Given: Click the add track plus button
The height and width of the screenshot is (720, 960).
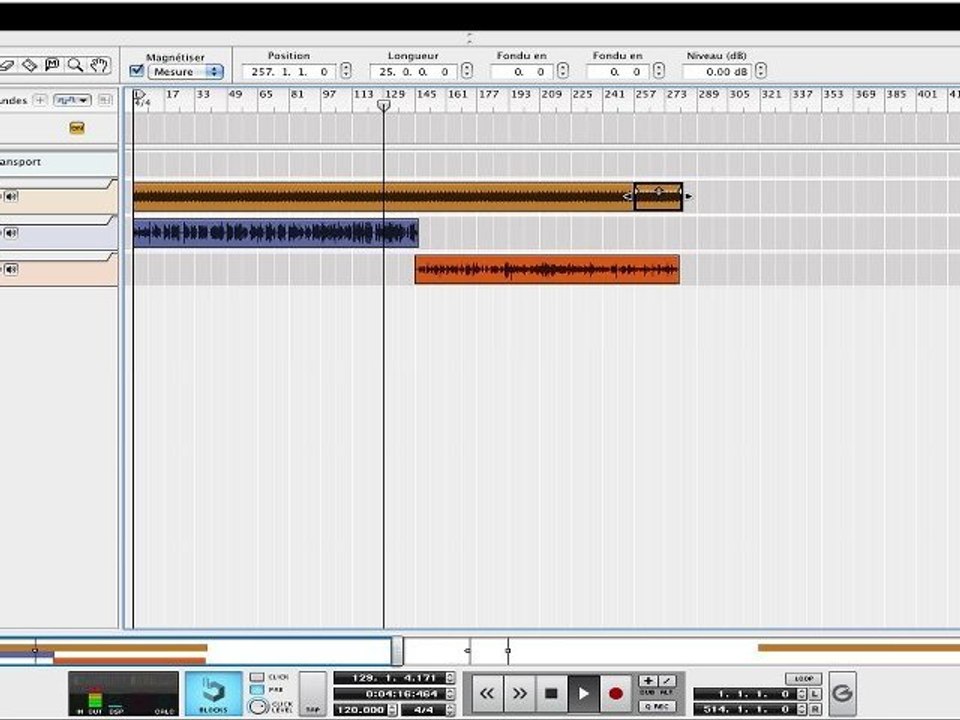Looking at the screenshot, I should point(40,100).
